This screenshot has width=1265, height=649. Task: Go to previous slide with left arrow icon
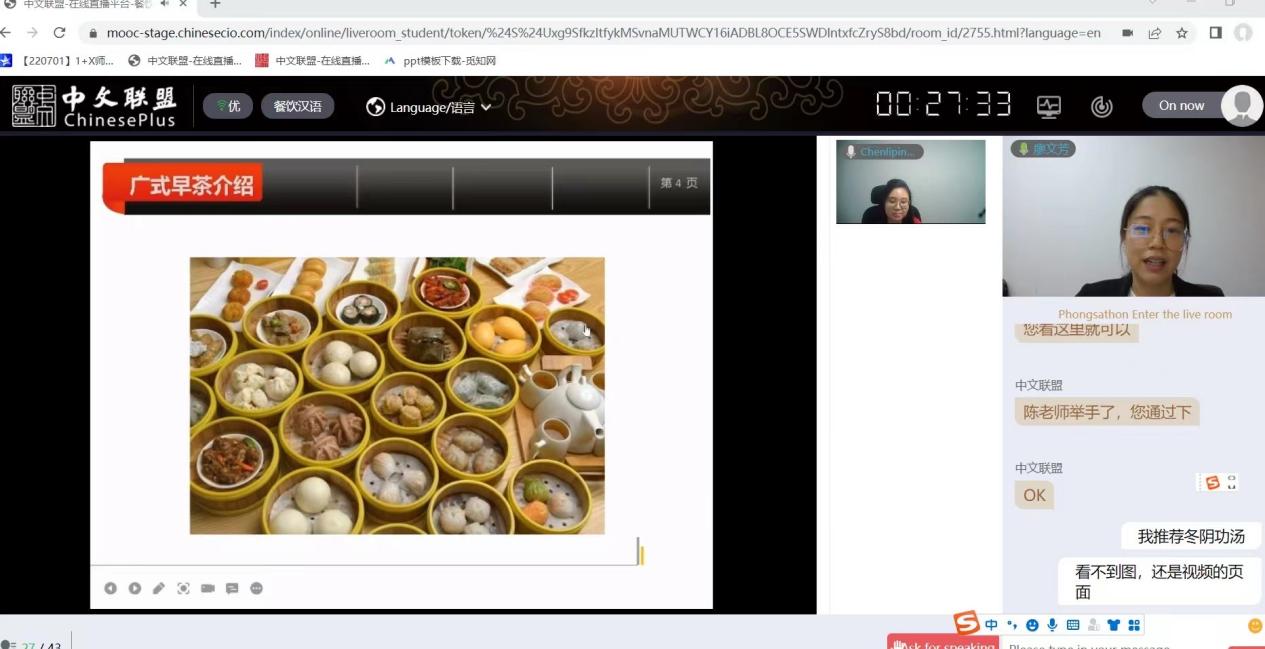point(110,588)
